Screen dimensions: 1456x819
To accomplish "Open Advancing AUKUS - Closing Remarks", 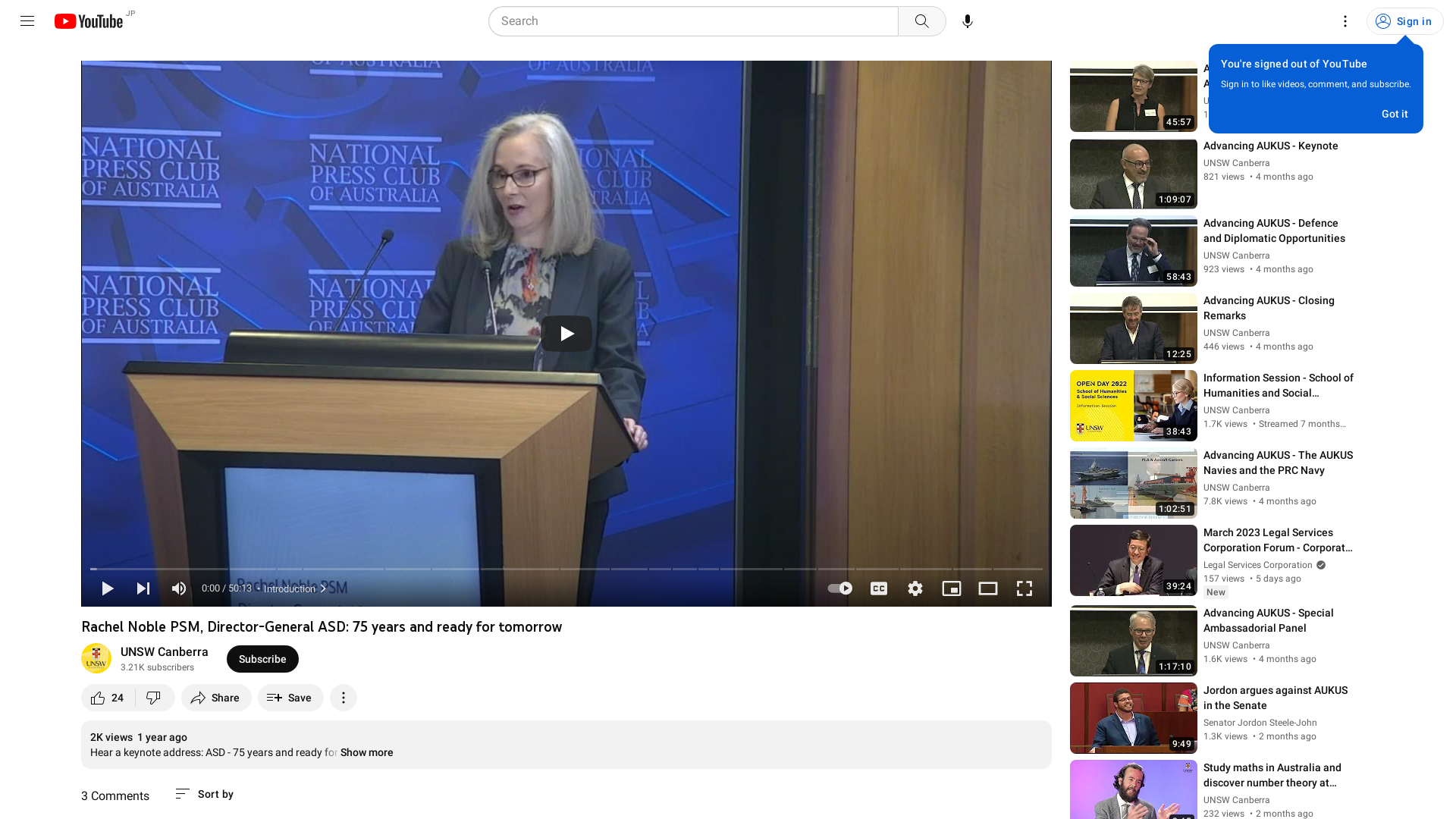I will [1269, 308].
